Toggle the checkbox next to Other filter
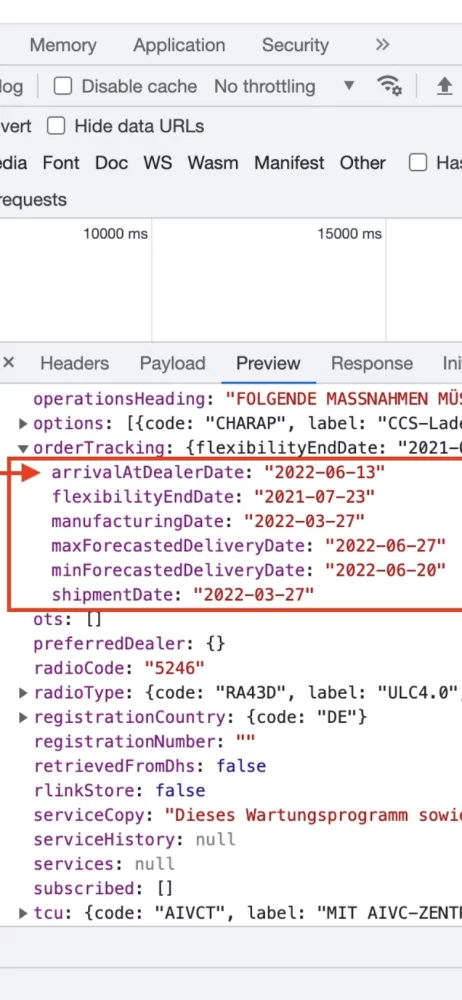 [x=418, y=163]
